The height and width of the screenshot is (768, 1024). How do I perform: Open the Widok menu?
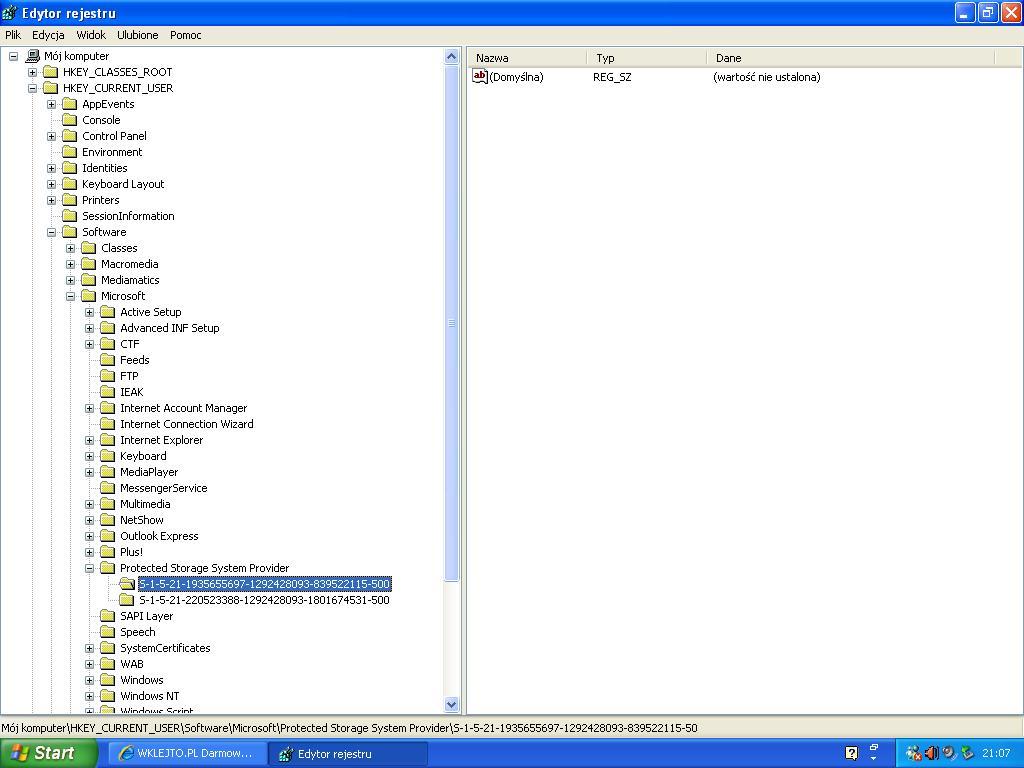(91, 35)
